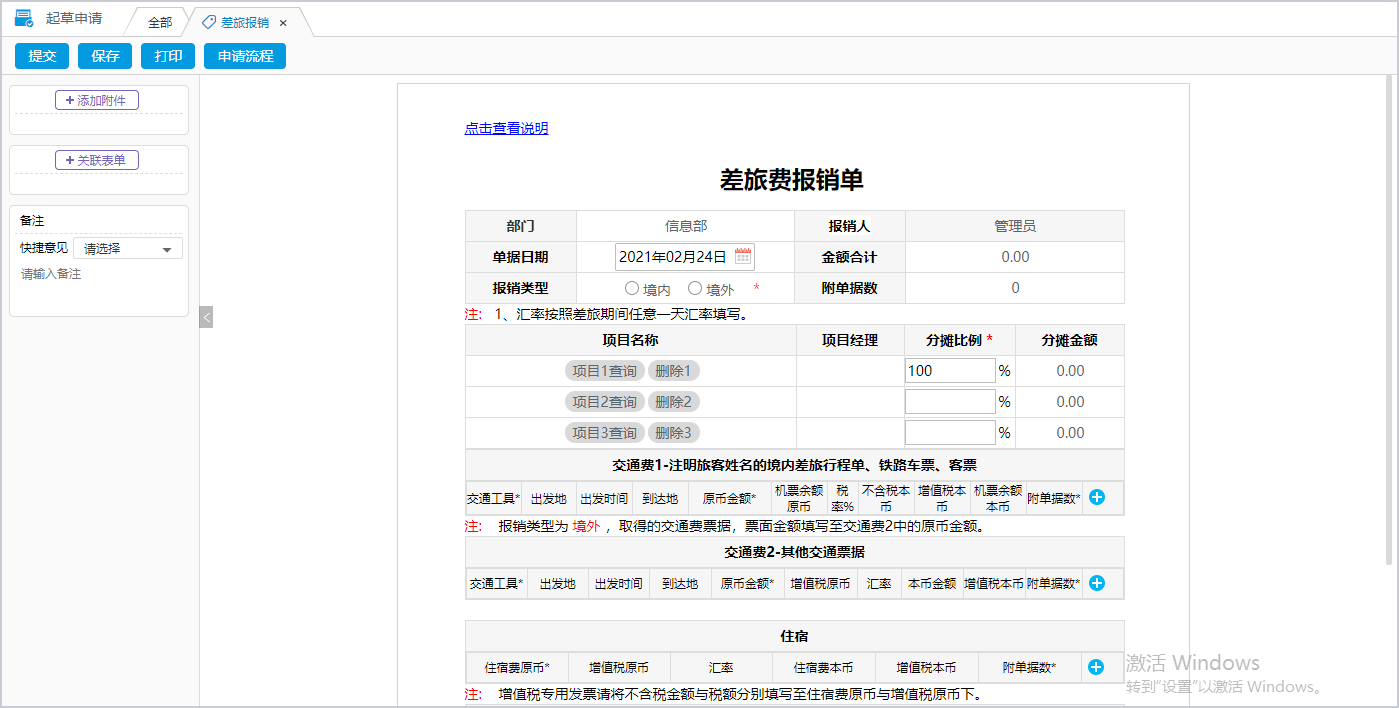The width and height of the screenshot is (1399, 708).
Task: Click the 100 percent allocation input field
Action: 949,370
